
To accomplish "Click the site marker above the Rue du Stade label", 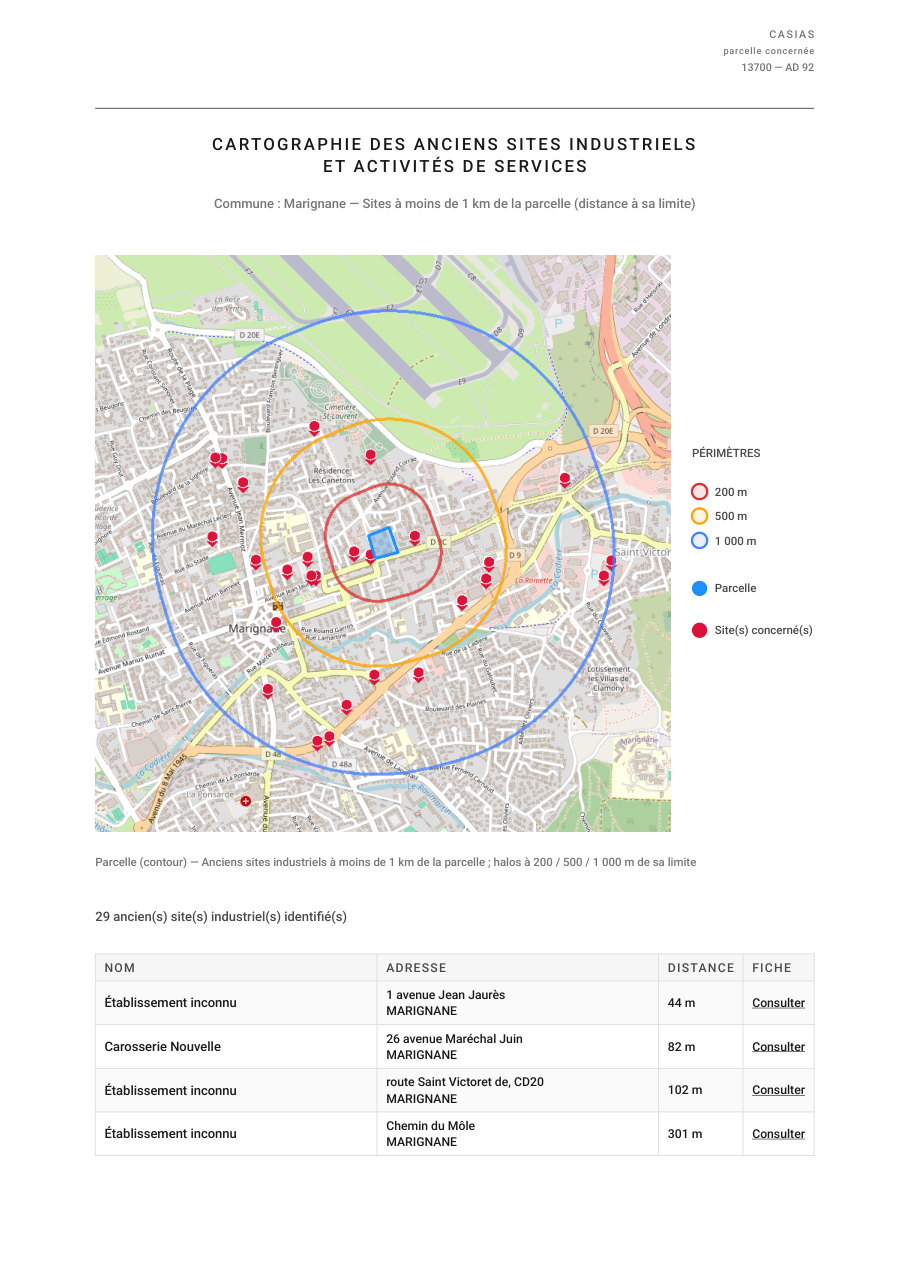I will pyautogui.click(x=212, y=539).
